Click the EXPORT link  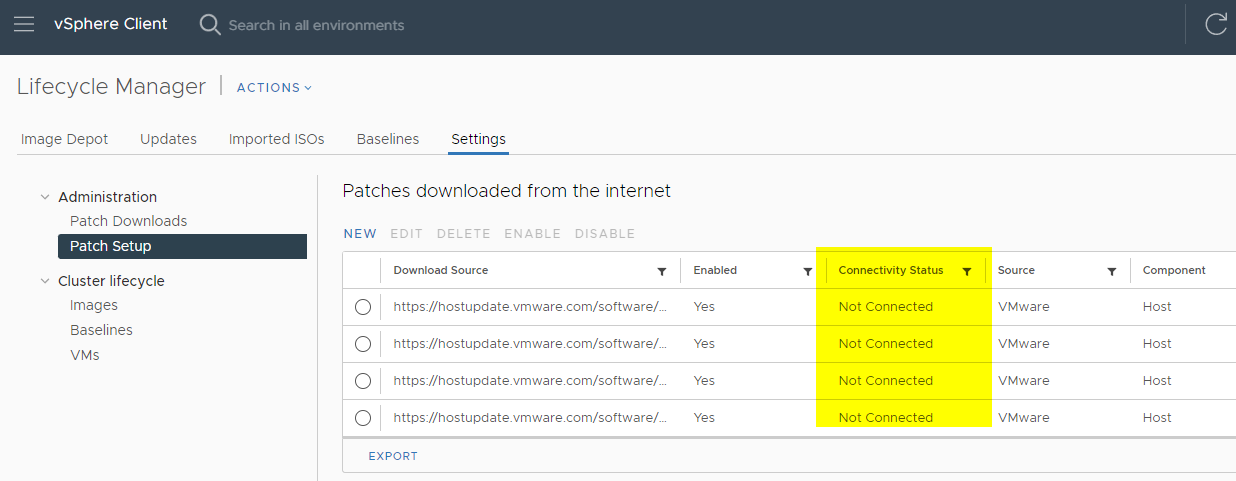393,456
